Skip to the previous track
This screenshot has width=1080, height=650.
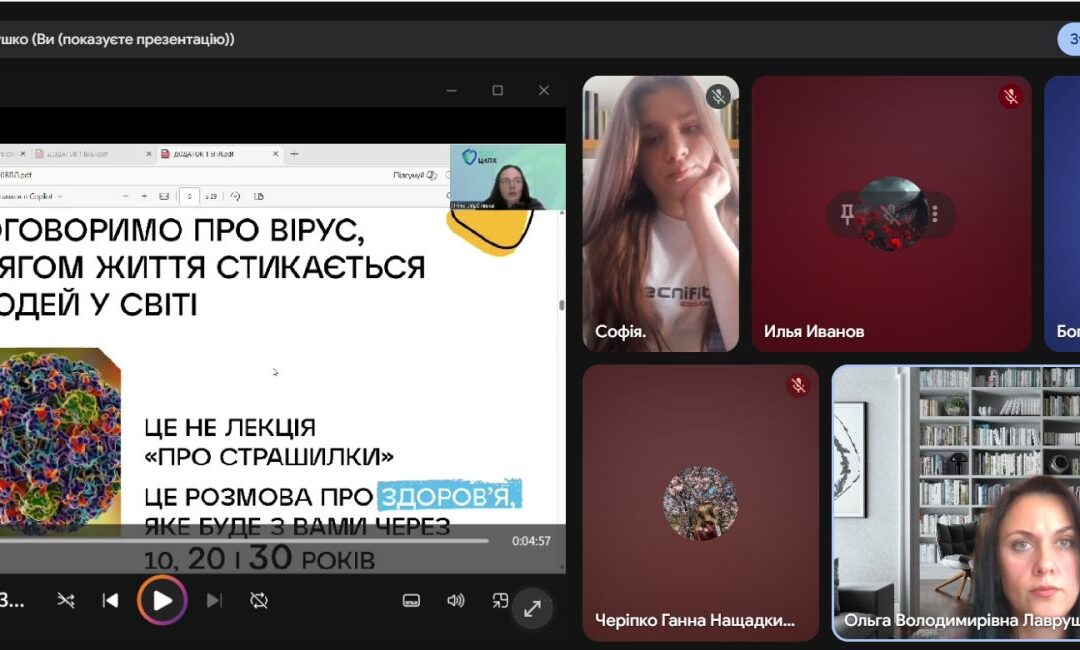pyautogui.click(x=110, y=600)
